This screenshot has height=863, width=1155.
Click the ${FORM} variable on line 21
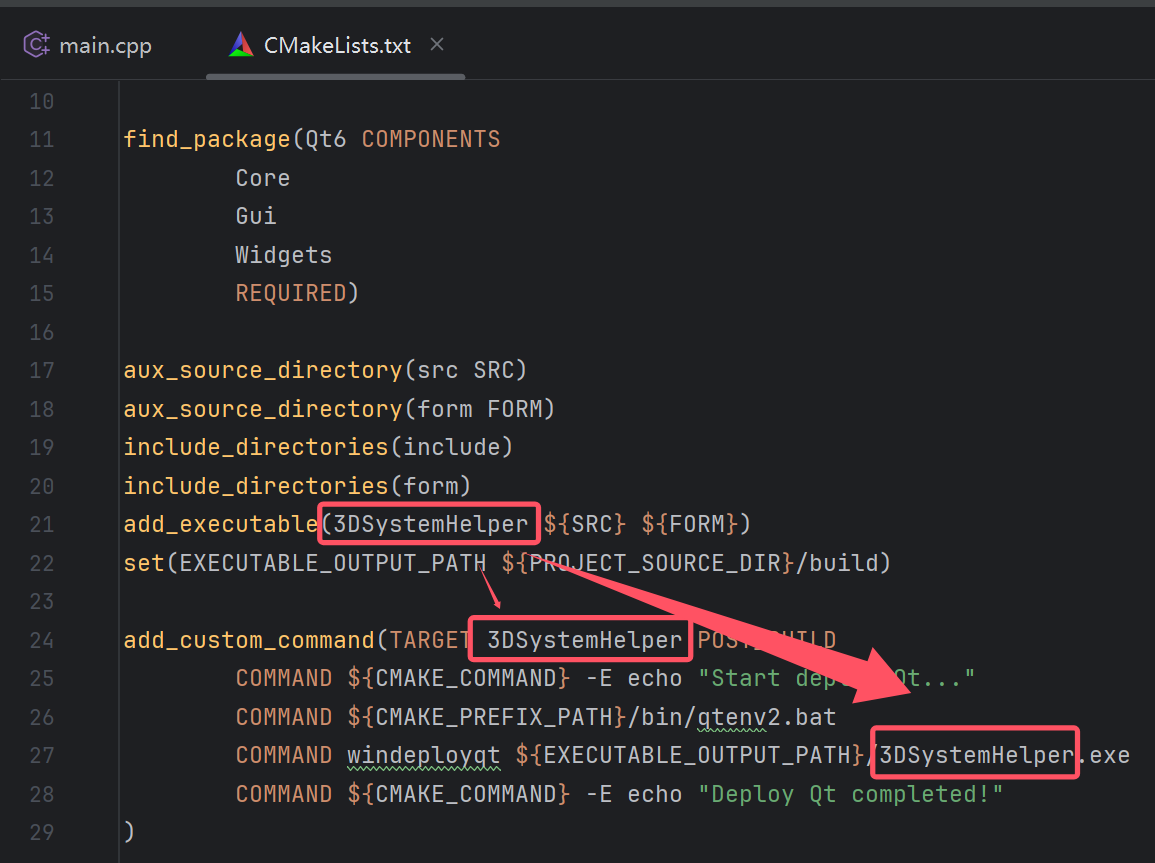point(689,524)
